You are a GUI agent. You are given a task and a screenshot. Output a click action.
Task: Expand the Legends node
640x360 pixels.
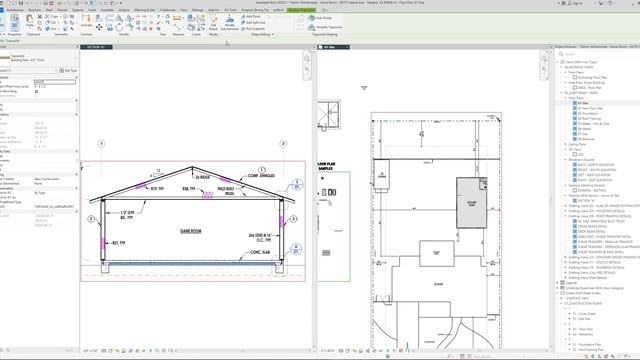coord(558,282)
